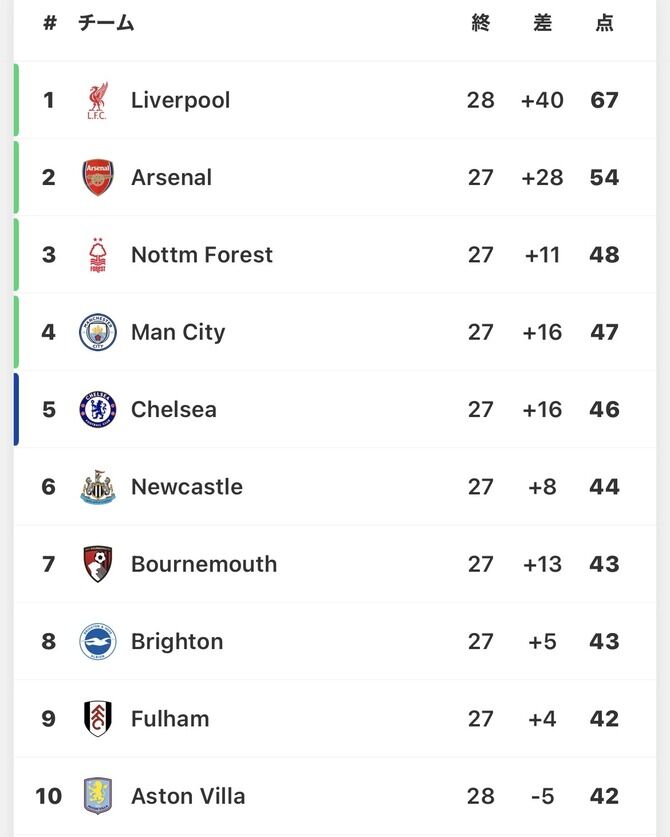Open the Man City team name
The height and width of the screenshot is (837, 670).
[178, 332]
